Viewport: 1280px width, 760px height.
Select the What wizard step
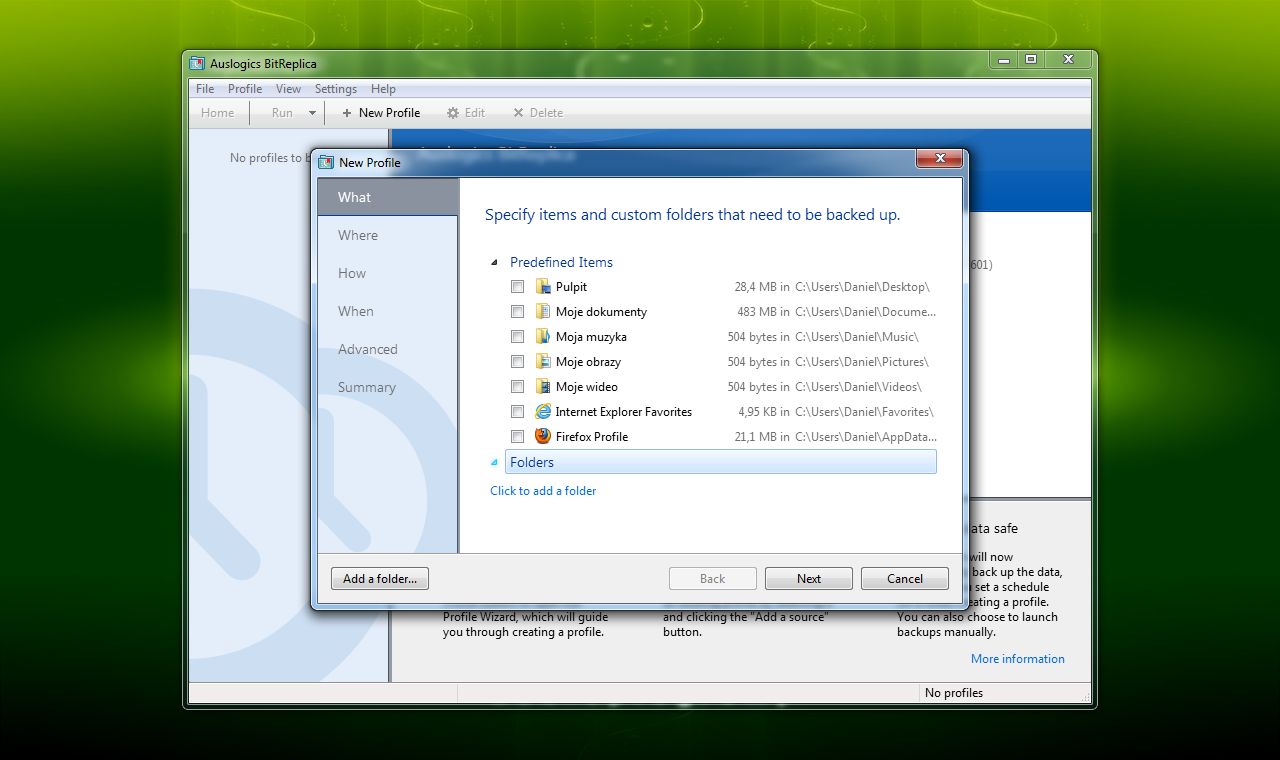point(388,197)
